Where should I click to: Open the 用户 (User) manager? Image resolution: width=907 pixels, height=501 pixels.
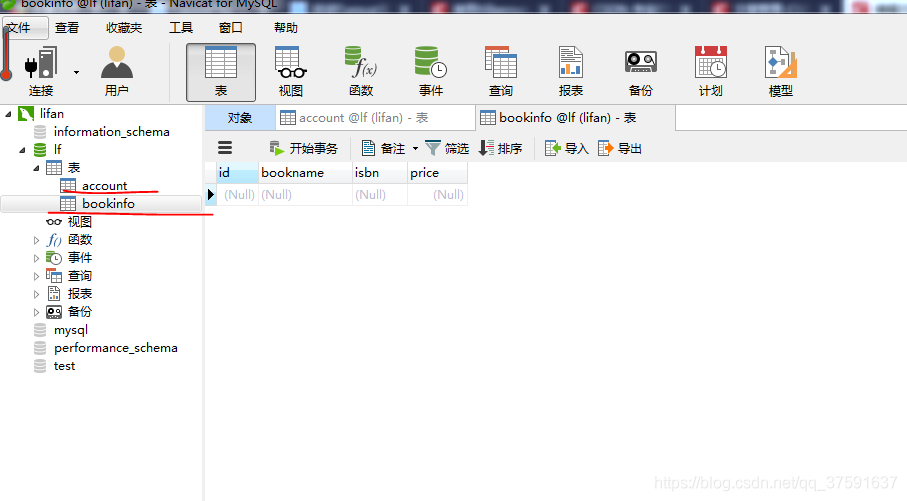point(117,72)
